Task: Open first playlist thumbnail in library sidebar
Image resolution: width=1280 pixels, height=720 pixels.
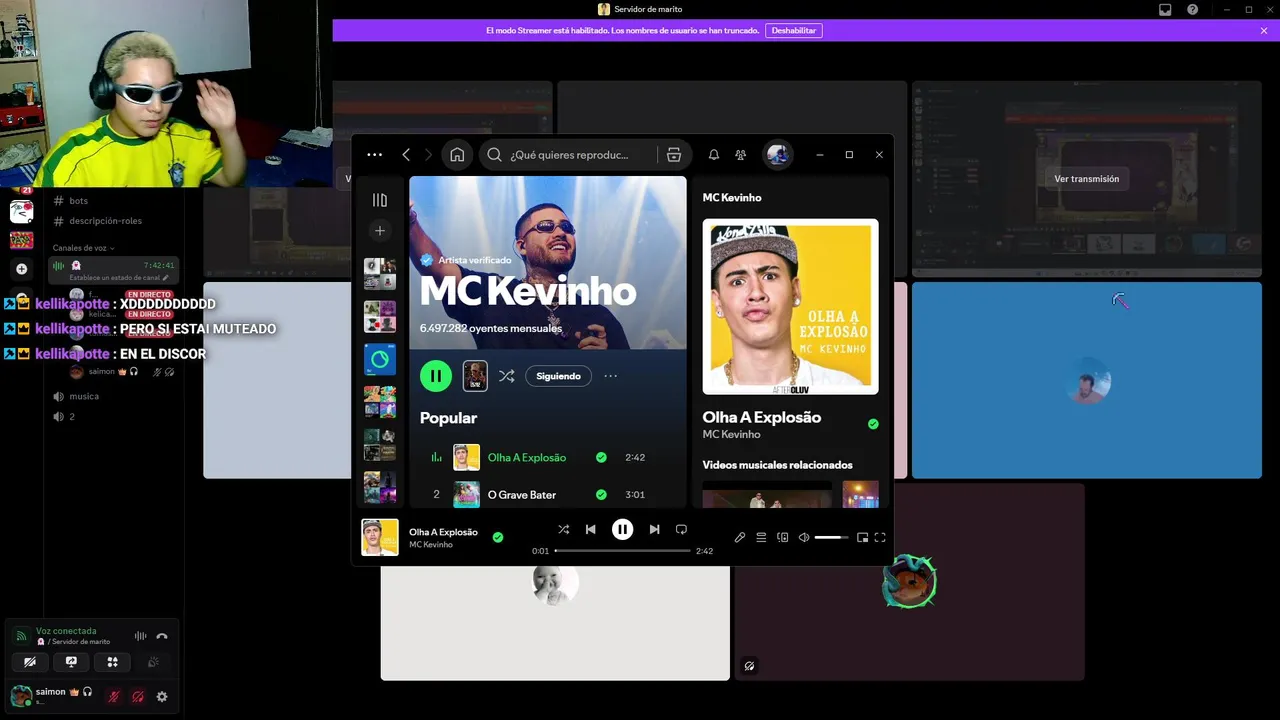Action: click(380, 274)
